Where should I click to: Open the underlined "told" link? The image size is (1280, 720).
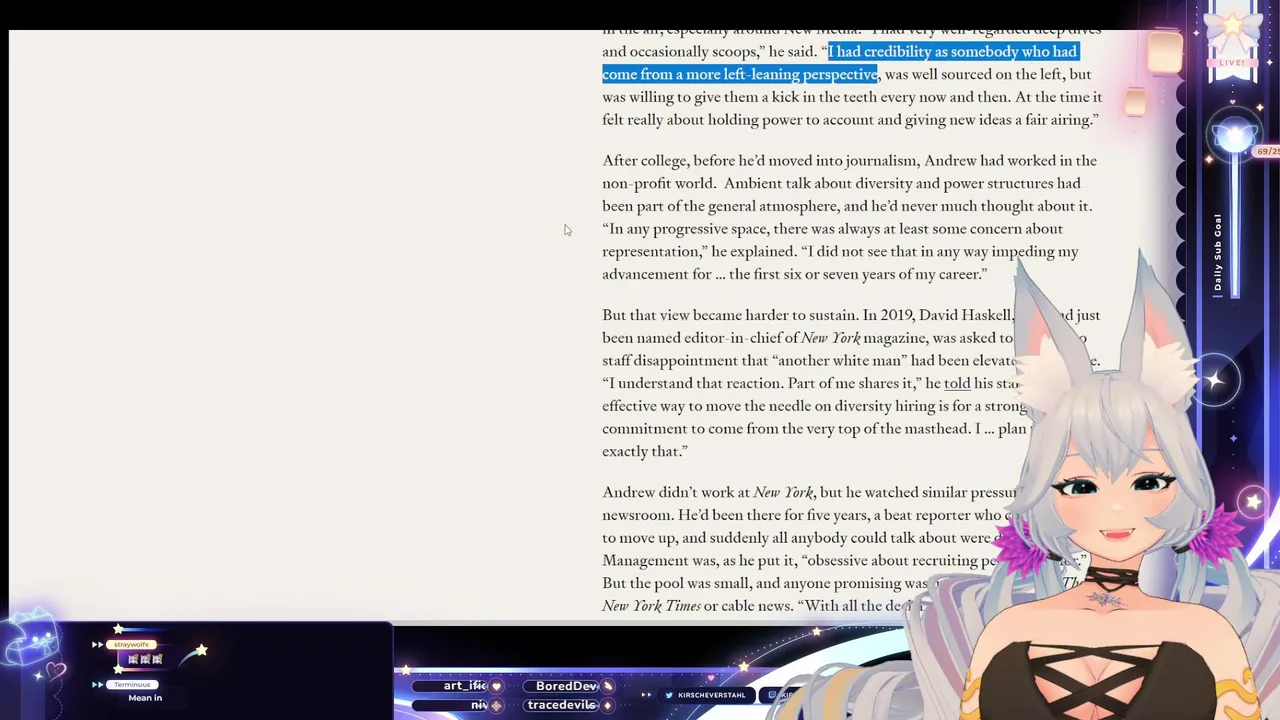click(x=957, y=383)
